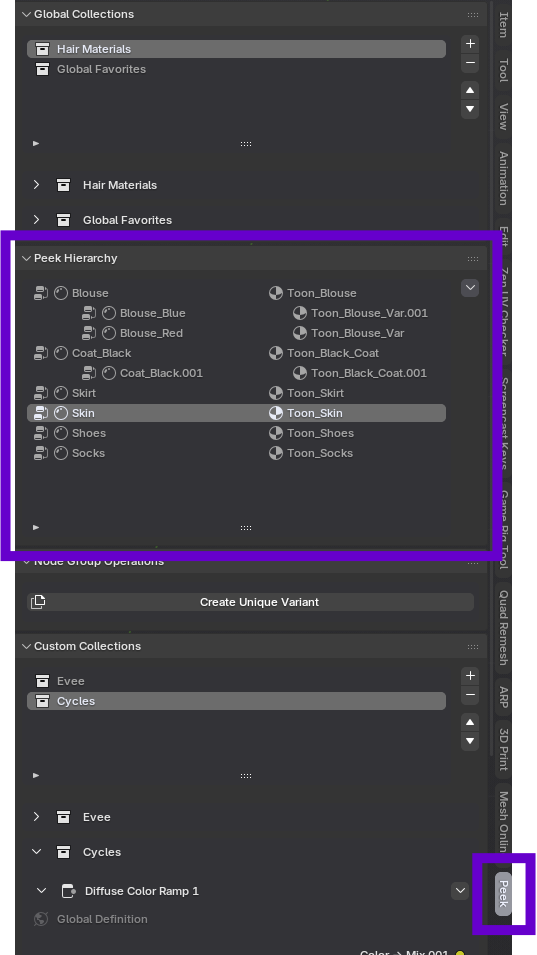Open the Peek sidebar tab
Image resolution: width=537 pixels, height=955 pixels.
504,893
